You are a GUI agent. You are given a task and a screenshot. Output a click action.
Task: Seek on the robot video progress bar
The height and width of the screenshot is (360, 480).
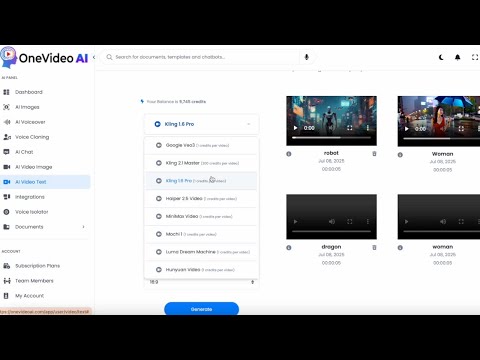click(331, 137)
